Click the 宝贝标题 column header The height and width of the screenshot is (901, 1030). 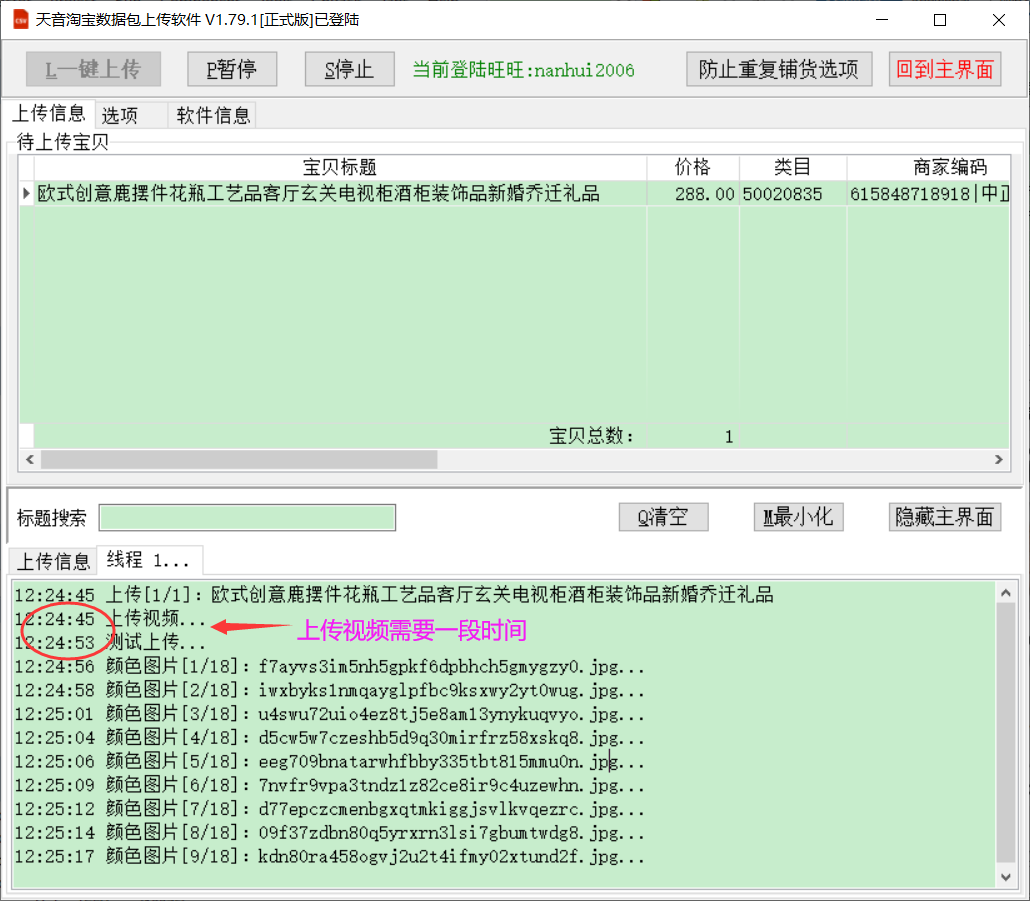pos(339,167)
